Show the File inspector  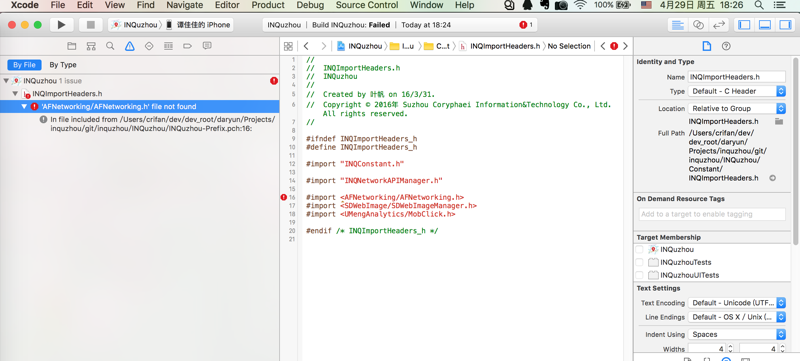pos(707,46)
